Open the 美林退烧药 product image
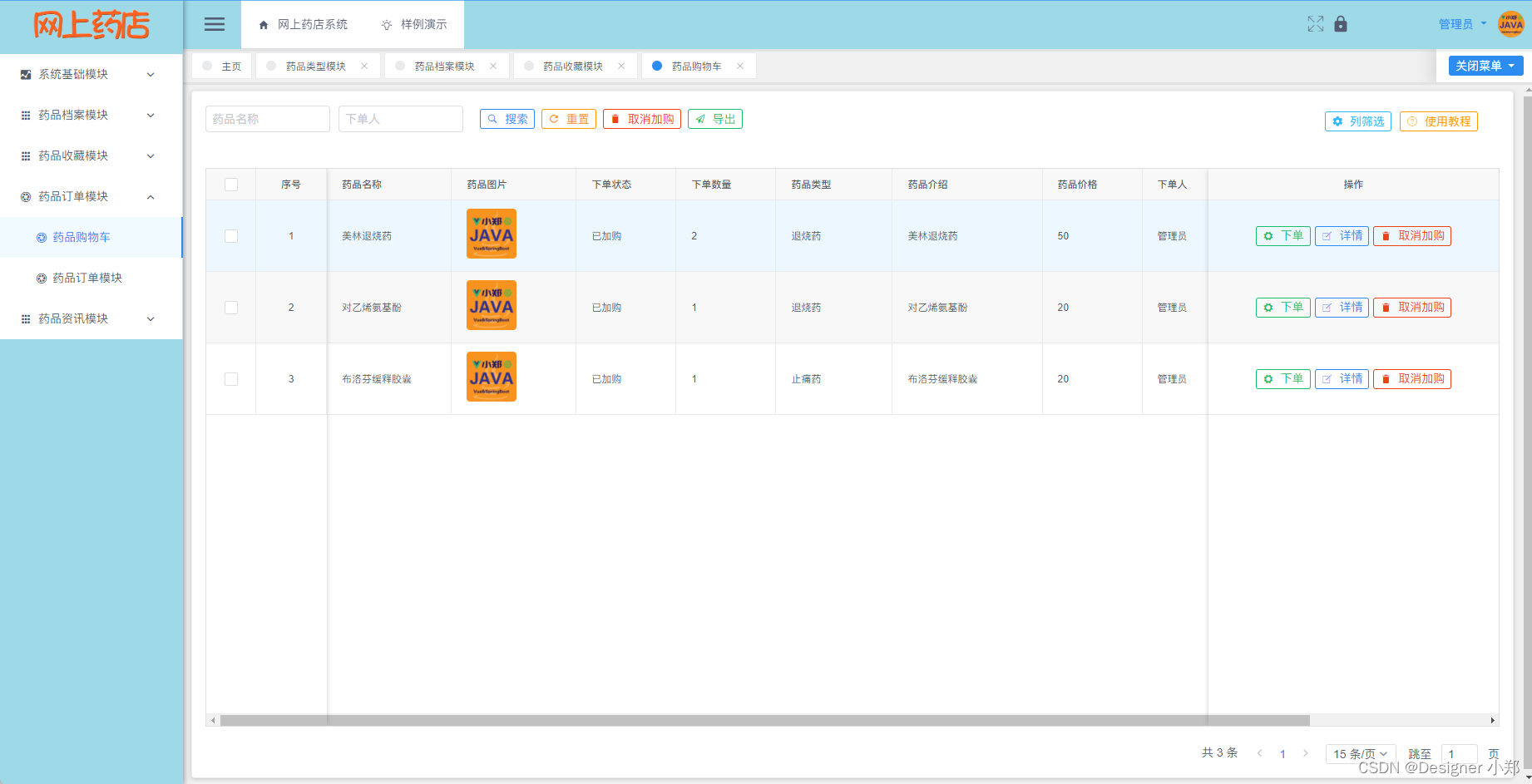1532x784 pixels. (x=492, y=234)
